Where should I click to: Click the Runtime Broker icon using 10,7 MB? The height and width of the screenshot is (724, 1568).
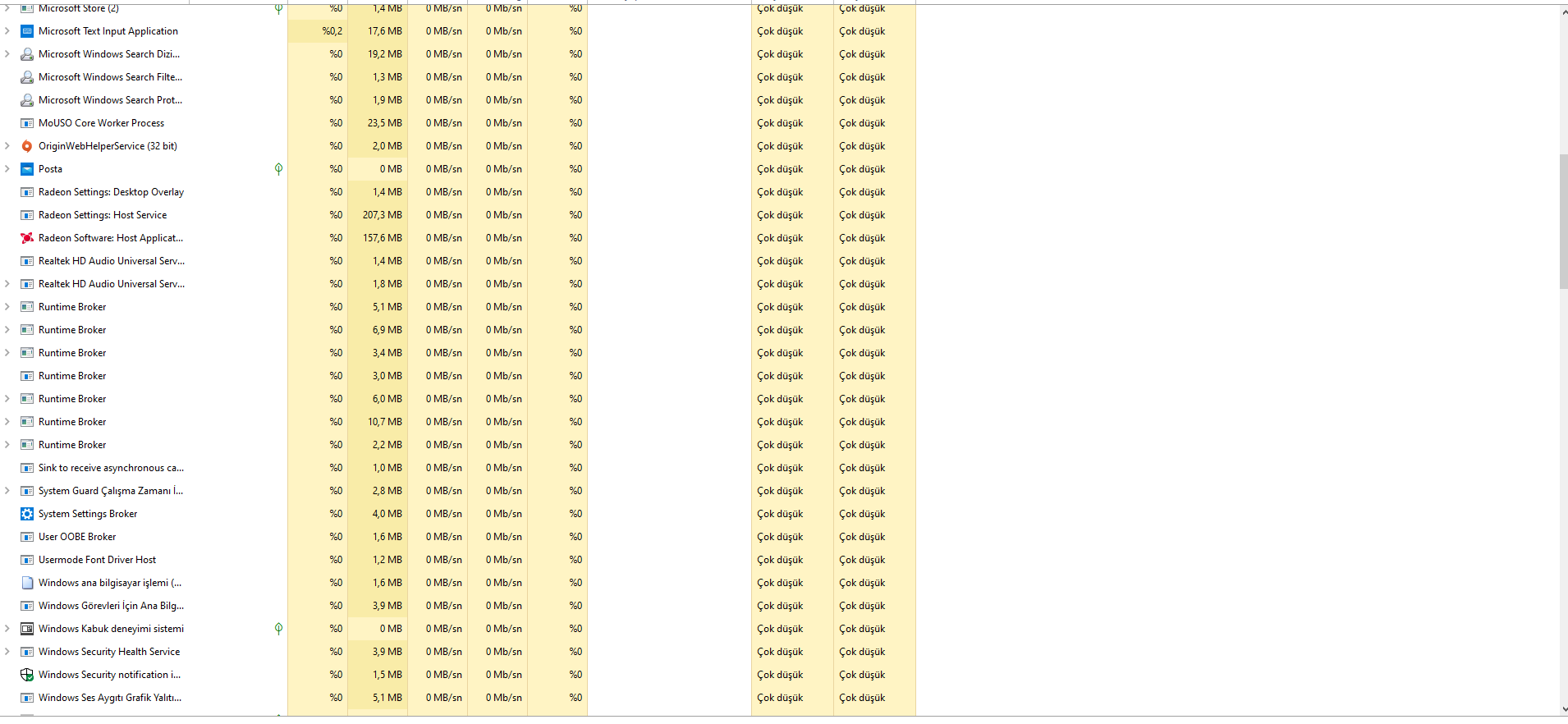(x=27, y=422)
